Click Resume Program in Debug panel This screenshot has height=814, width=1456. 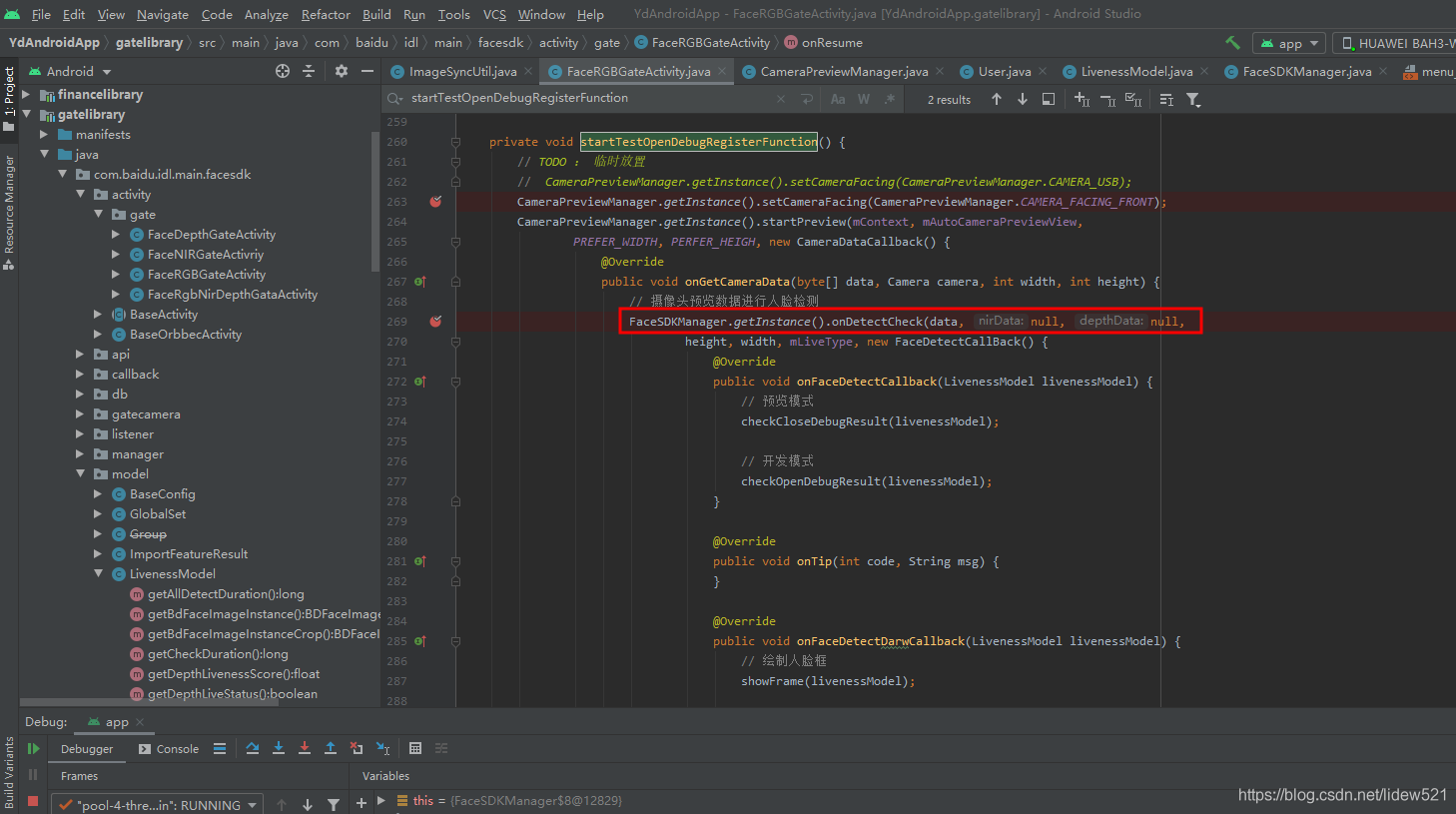click(33, 749)
